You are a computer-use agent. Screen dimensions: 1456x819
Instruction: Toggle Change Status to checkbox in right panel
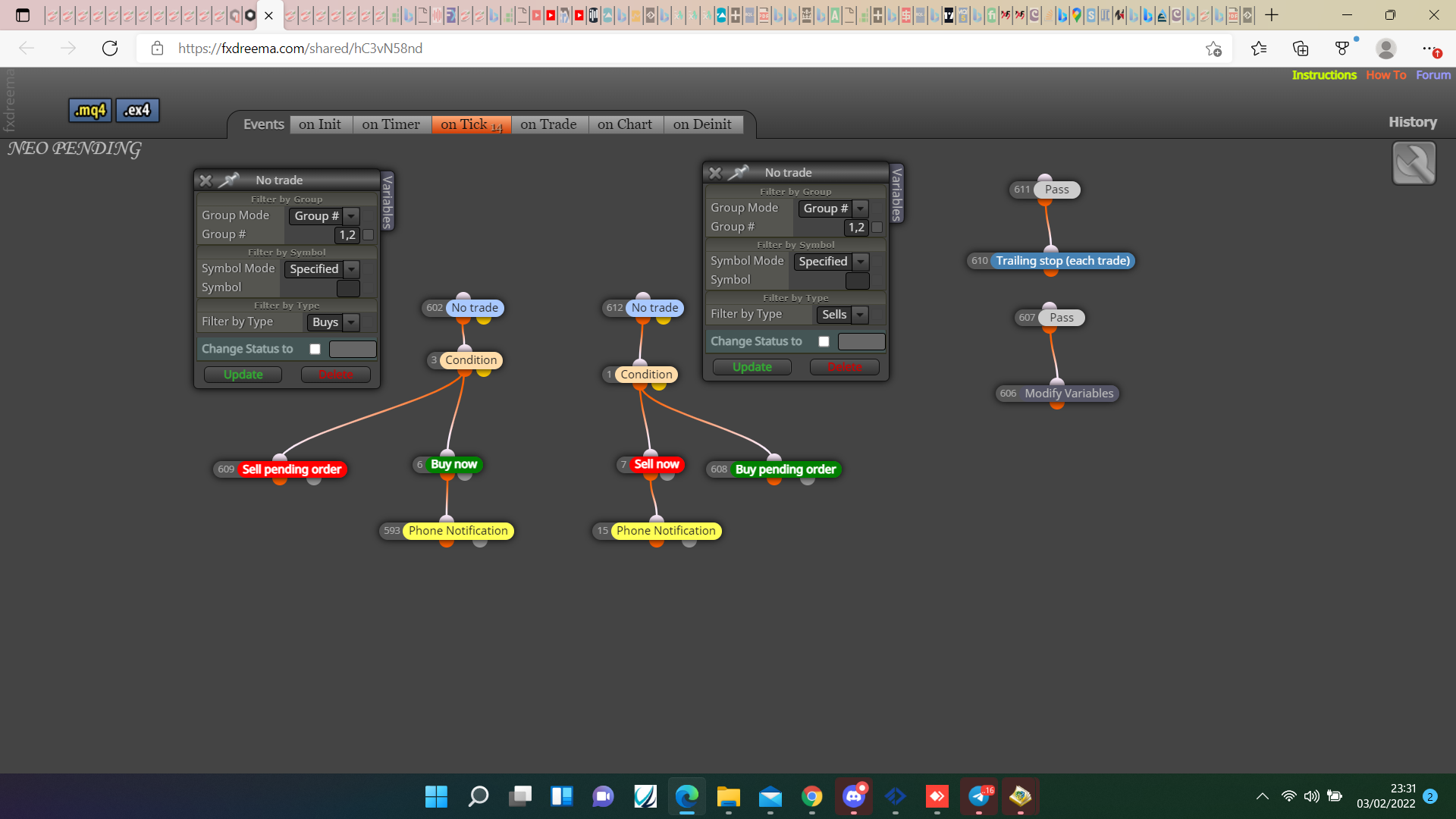coord(824,341)
